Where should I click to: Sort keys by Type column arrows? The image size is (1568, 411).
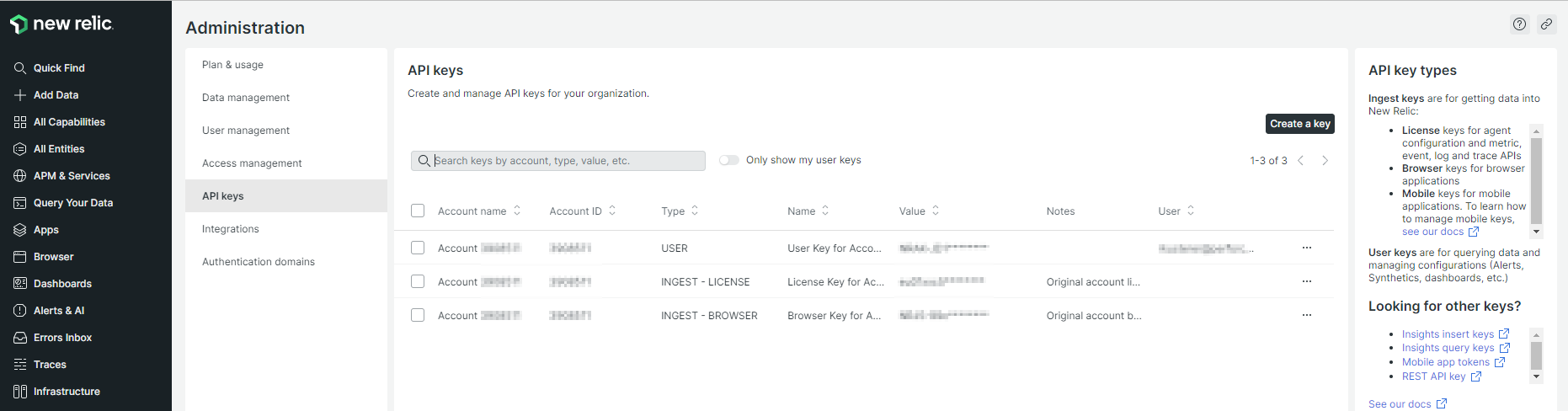(695, 211)
